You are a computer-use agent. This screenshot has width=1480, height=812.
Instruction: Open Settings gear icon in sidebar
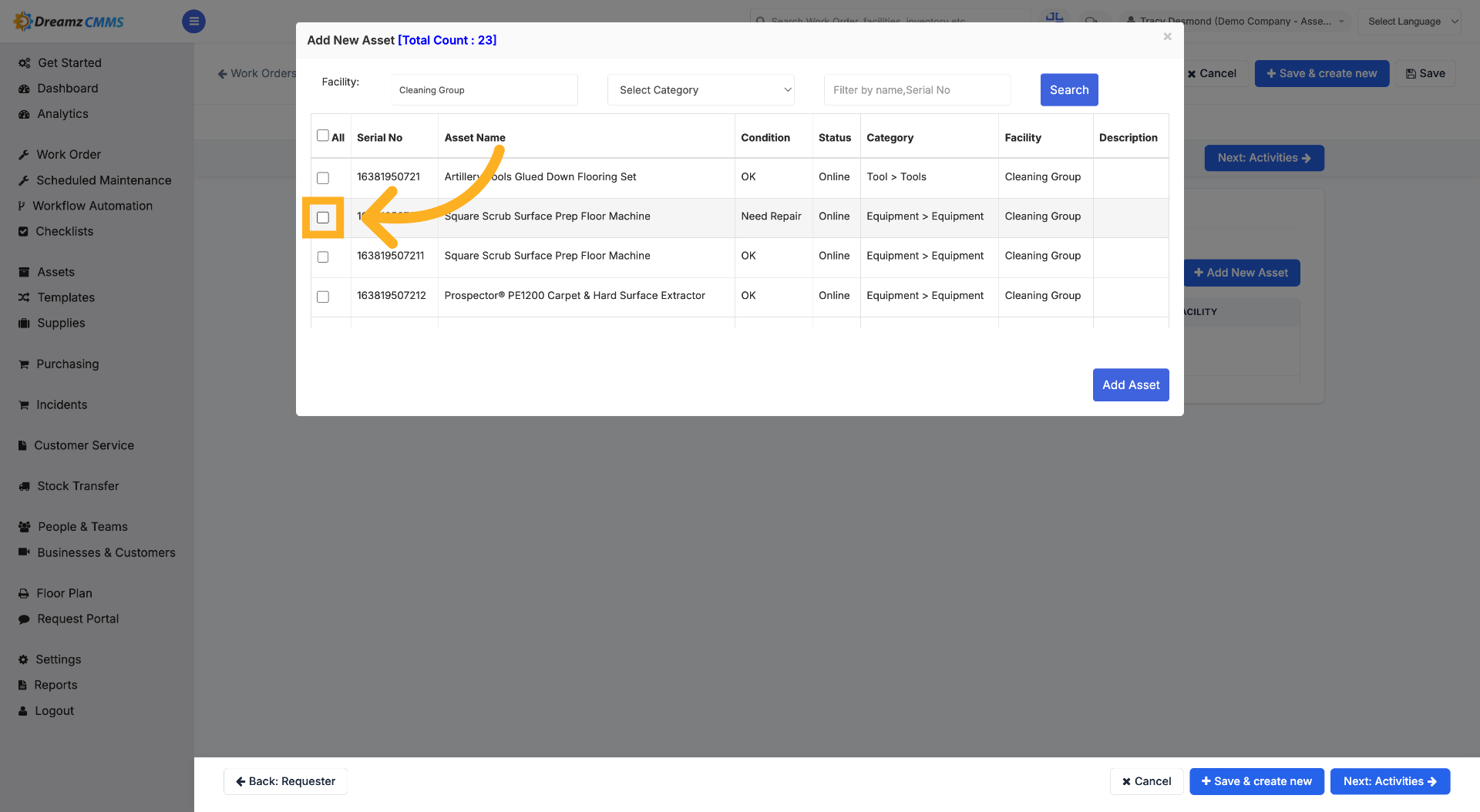coord(23,660)
